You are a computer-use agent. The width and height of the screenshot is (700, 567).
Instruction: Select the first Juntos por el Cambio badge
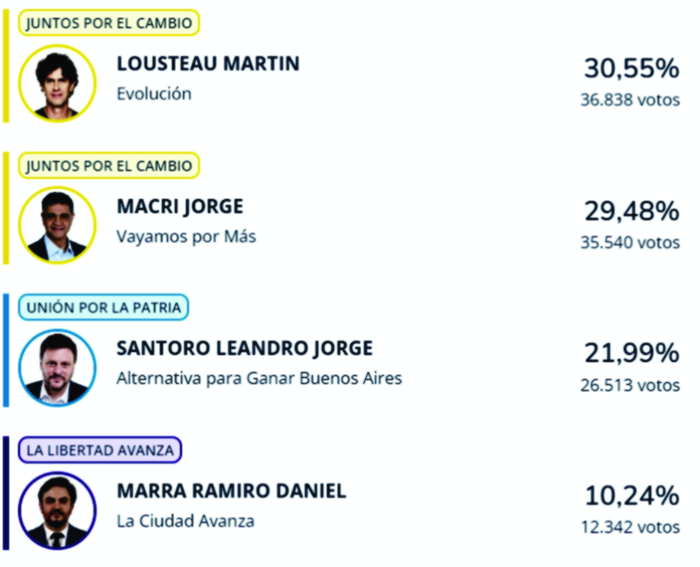coord(109,23)
